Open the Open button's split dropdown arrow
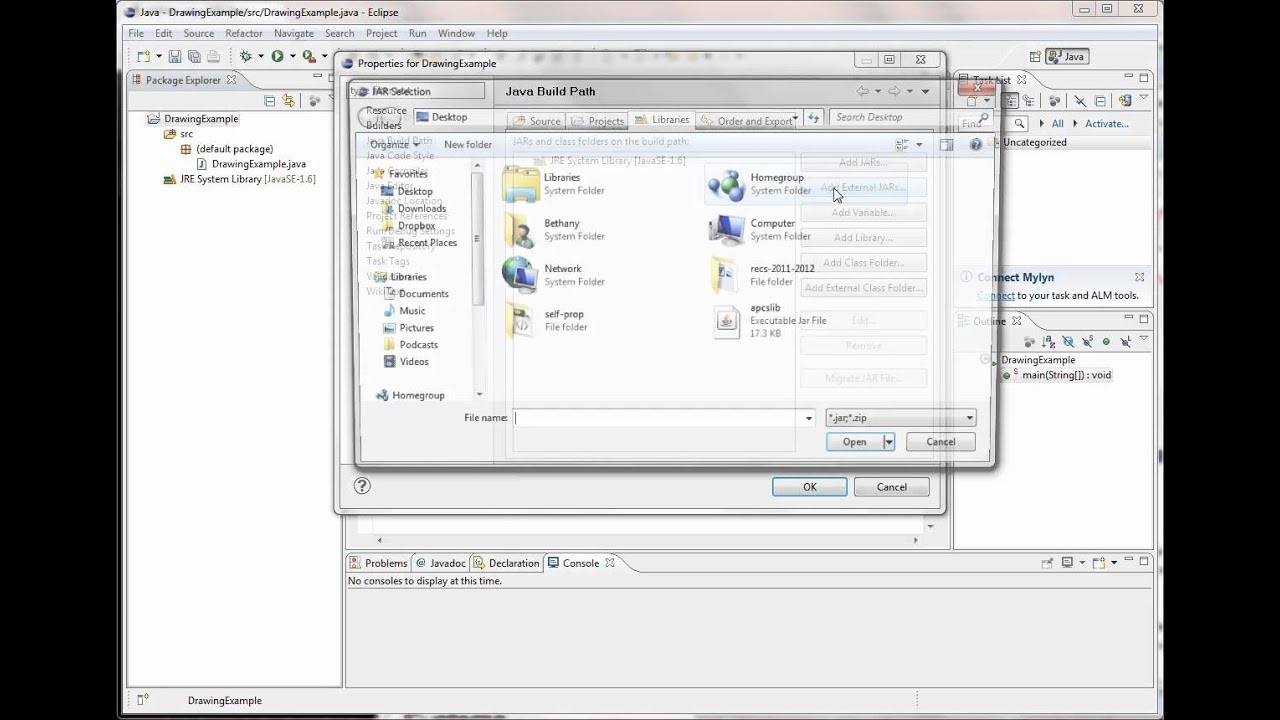1280x720 pixels. [x=888, y=441]
